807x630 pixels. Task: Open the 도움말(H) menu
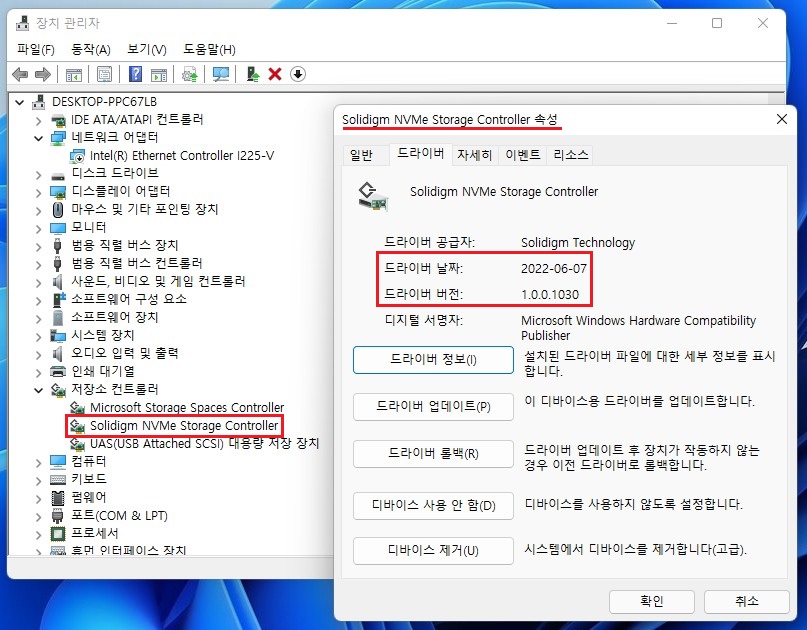pos(209,49)
